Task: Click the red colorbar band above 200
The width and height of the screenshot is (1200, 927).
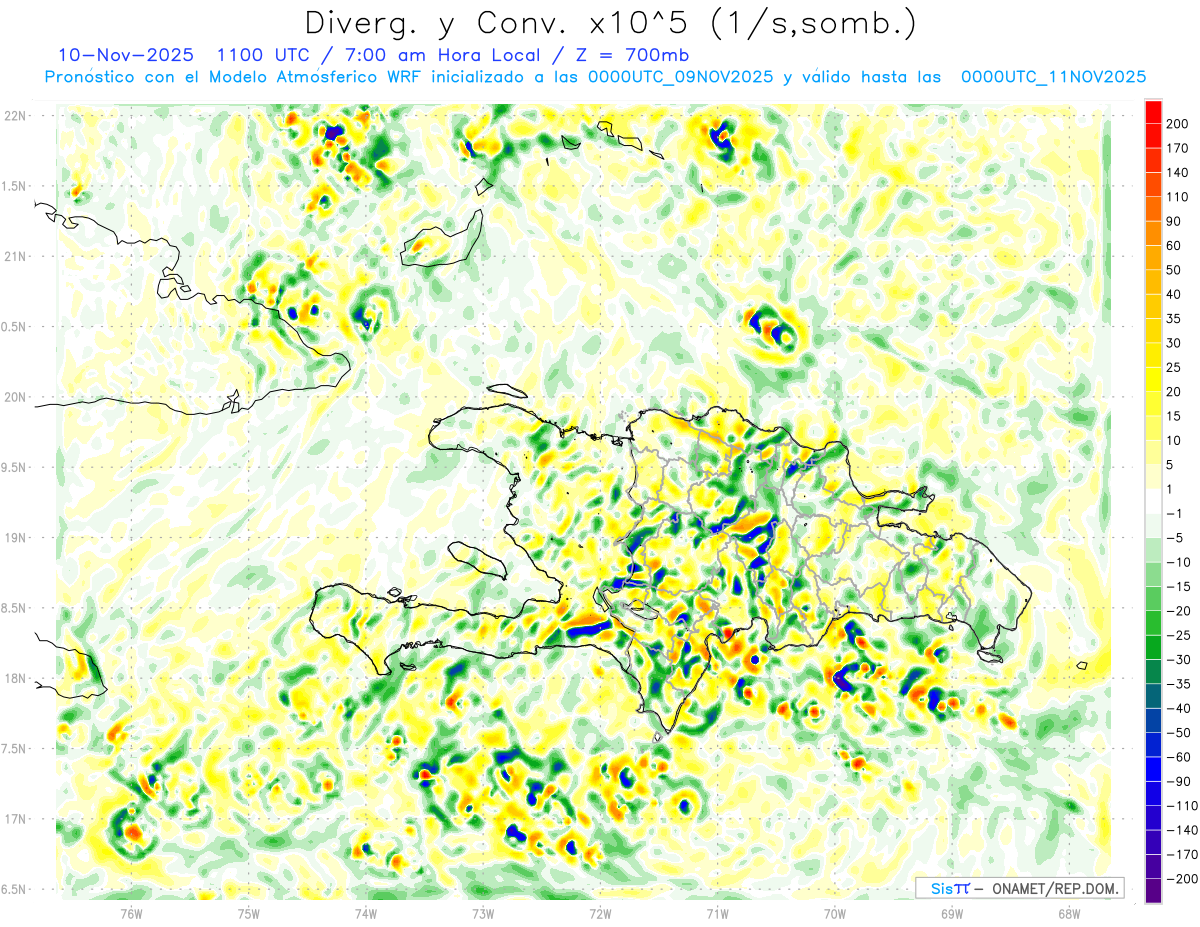Action: coord(1153,112)
